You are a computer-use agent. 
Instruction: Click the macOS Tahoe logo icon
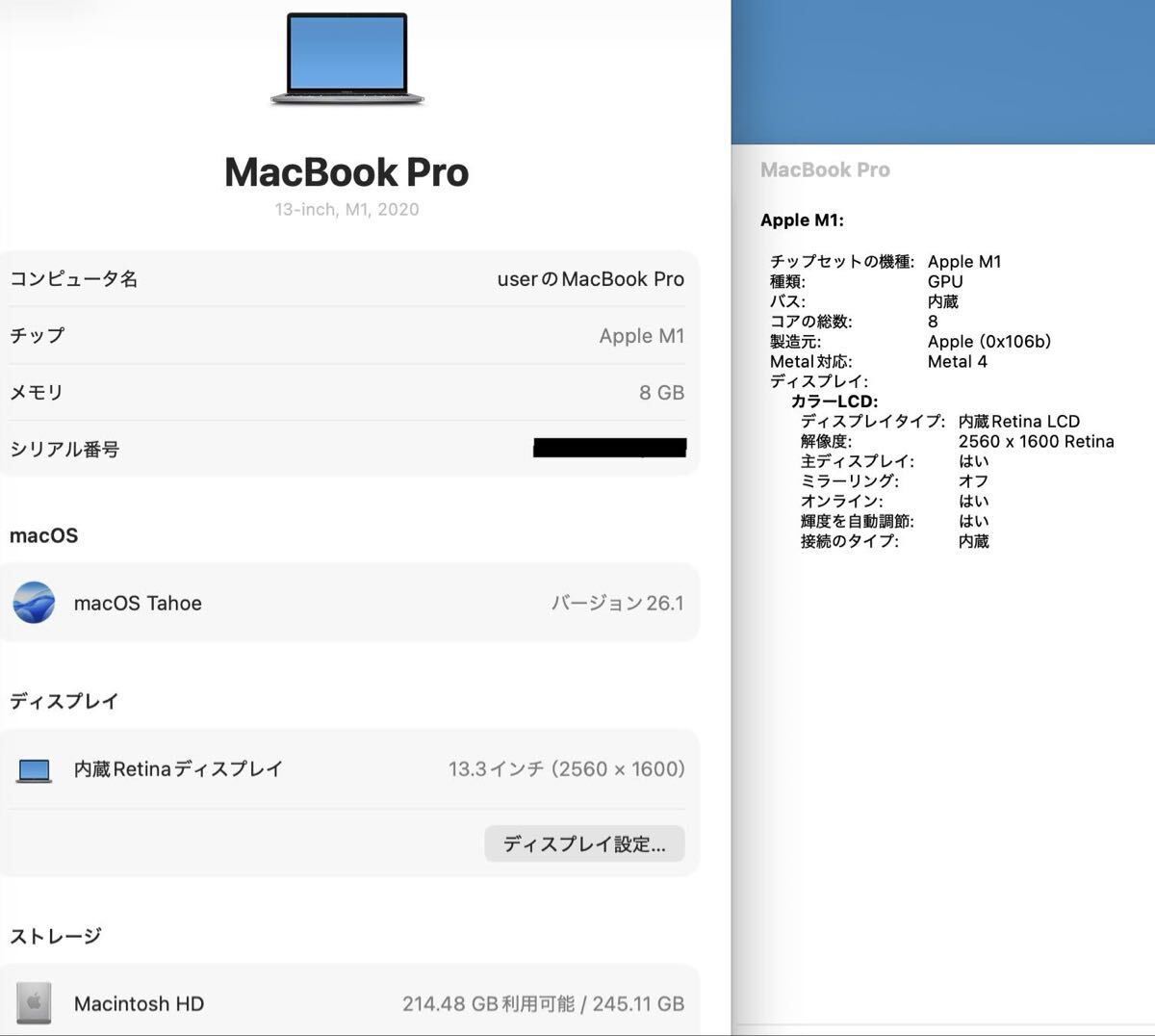pyautogui.click(x=34, y=603)
